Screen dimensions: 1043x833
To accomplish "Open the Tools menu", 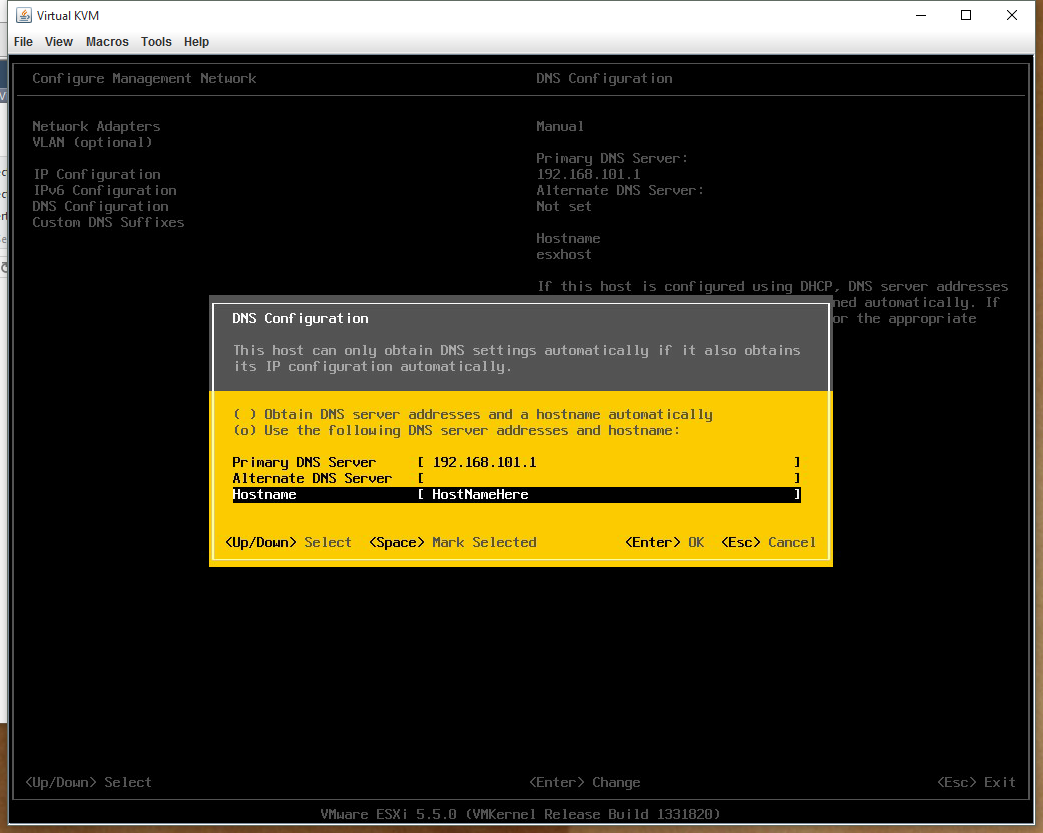I will (156, 42).
